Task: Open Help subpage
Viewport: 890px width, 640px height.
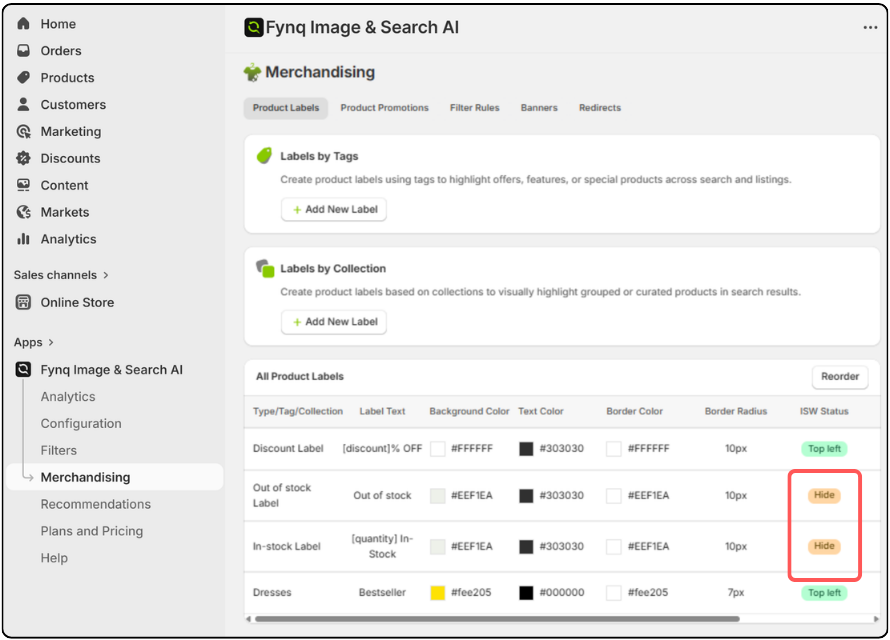Action: [54, 558]
